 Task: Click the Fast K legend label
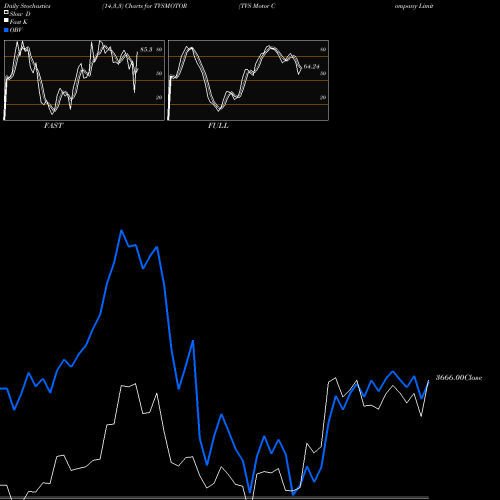(x=19, y=22)
